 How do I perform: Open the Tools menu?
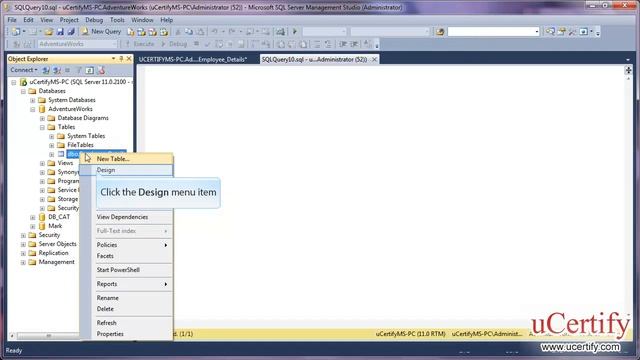click(117, 20)
